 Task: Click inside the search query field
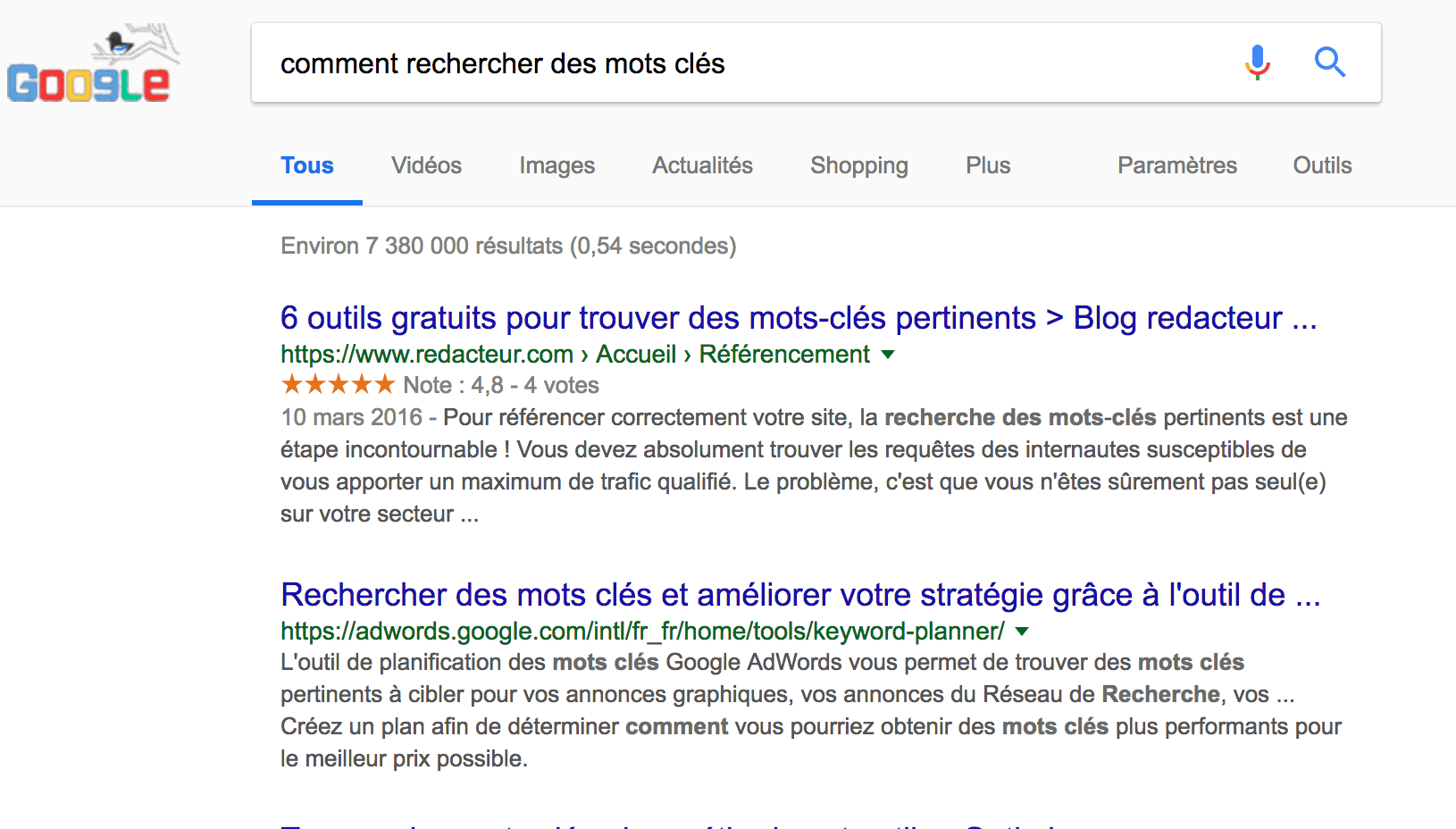[625, 63]
